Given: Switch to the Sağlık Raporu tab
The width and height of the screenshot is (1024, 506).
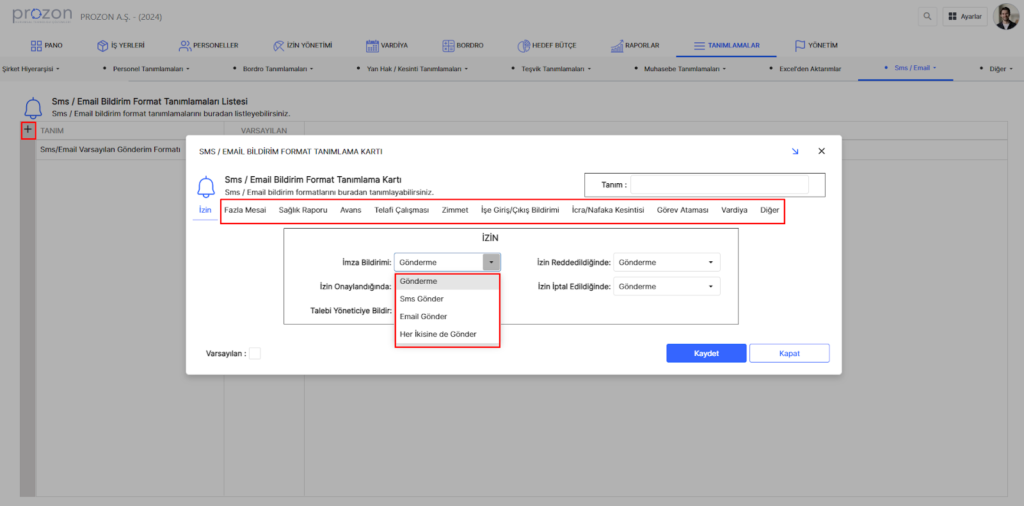Looking at the screenshot, I should (x=303, y=210).
